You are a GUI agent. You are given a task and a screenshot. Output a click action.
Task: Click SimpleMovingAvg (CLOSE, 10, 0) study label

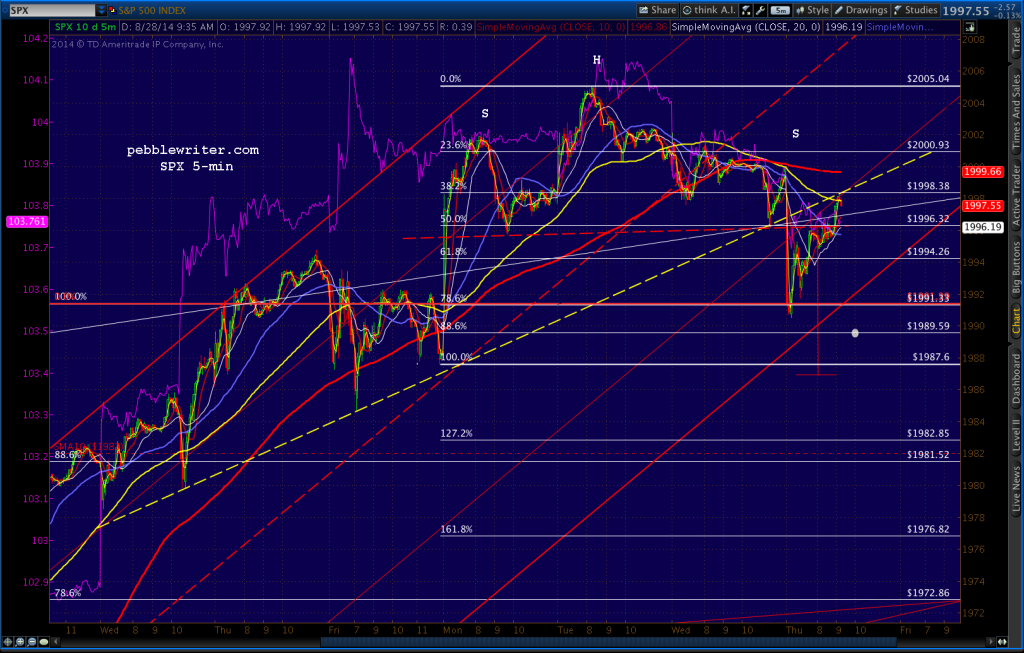551,27
